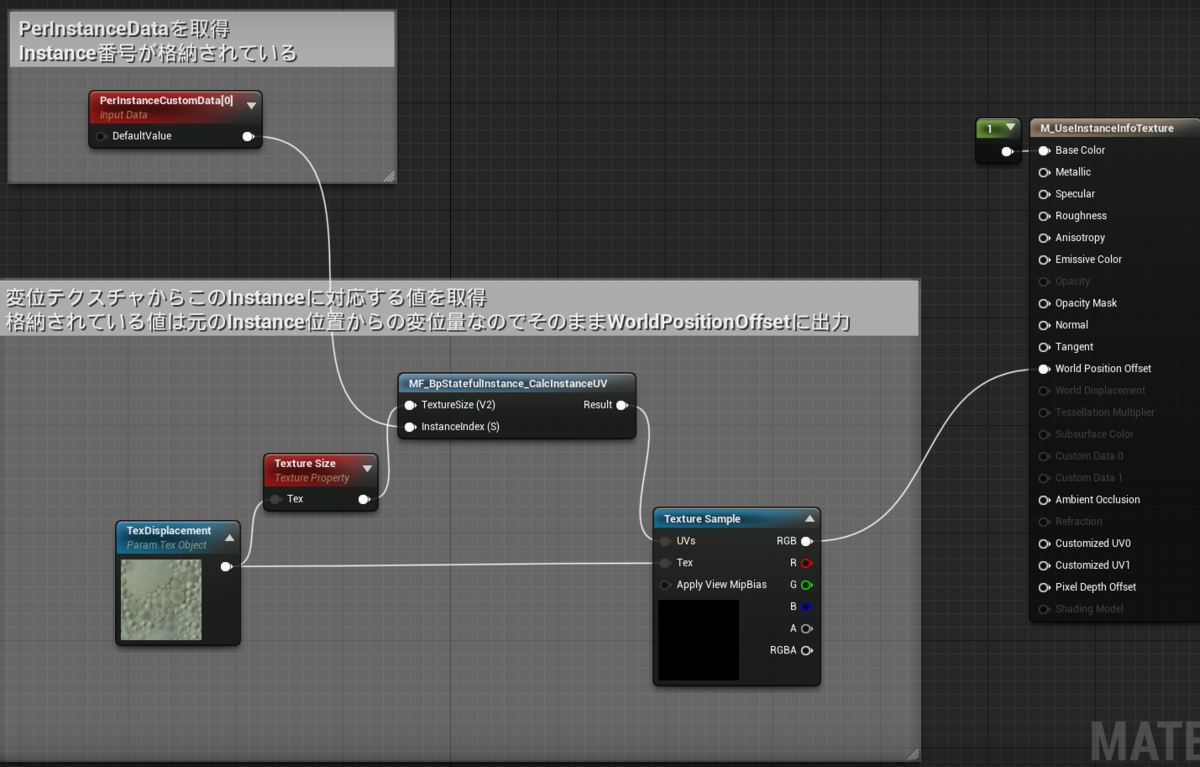Viewport: 1200px width, 767px height.
Task: Click the RGBA output pin on Texture Sample
Action: click(806, 651)
